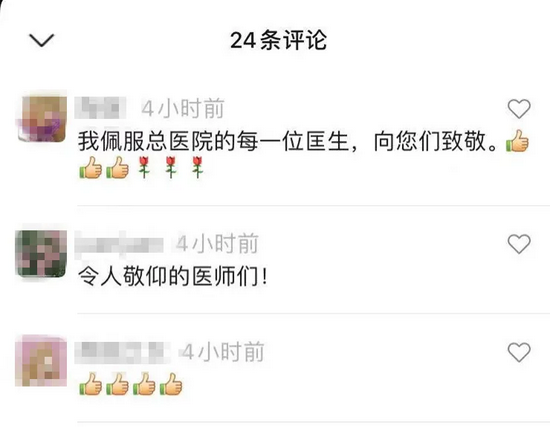This screenshot has height=427, width=550.
Task: Tap the second comment's 4小时前 timestamp
Action: (217, 244)
